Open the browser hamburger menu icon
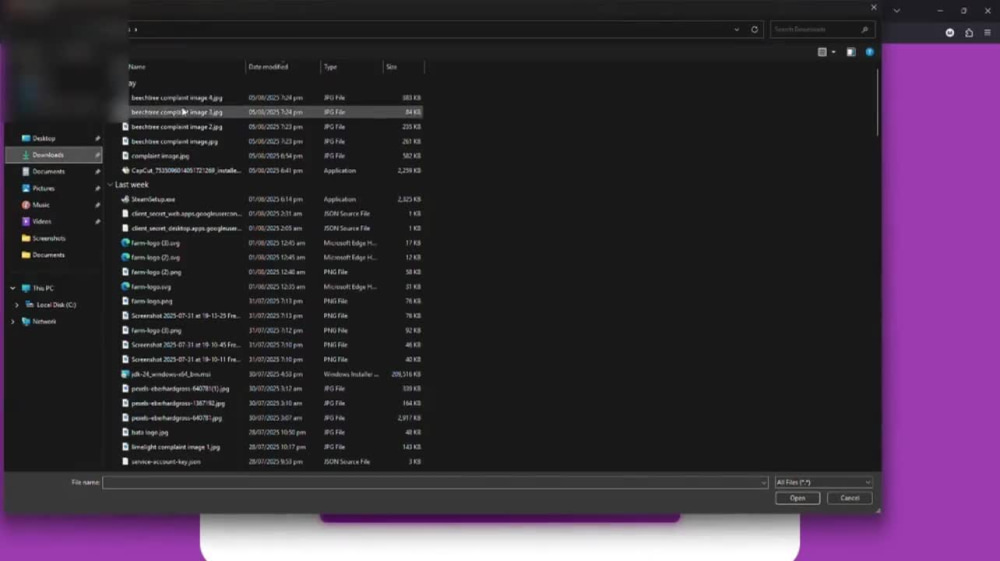Viewport: 1000px width, 561px height. [x=987, y=33]
